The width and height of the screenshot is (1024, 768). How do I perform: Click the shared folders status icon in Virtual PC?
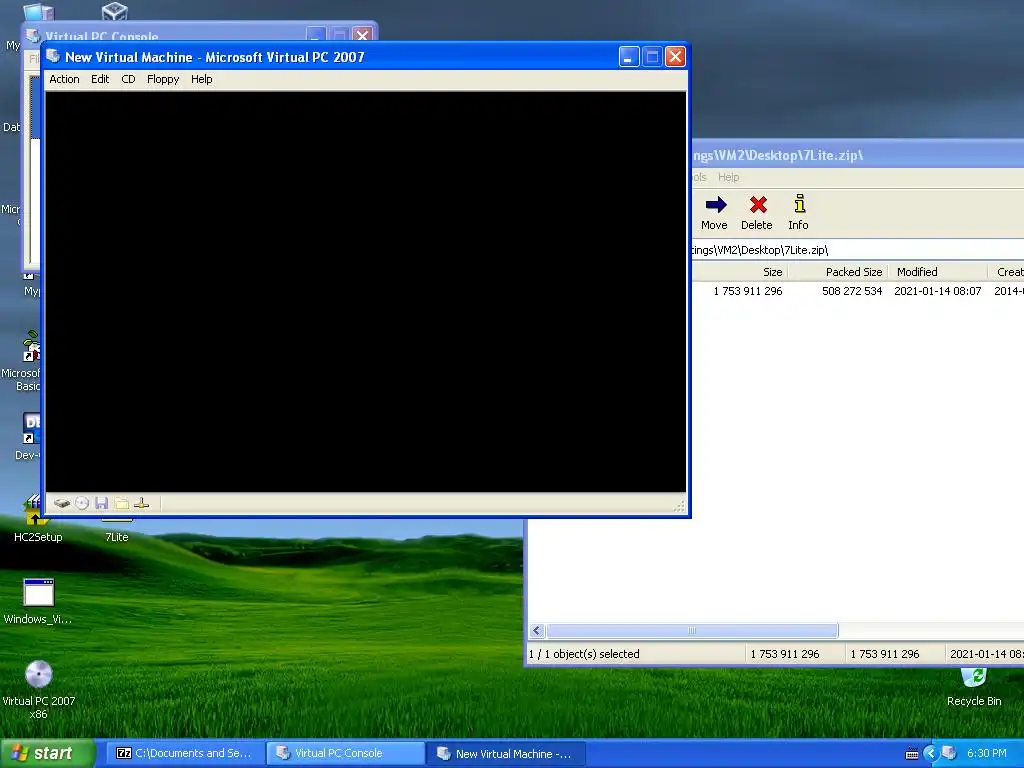point(121,503)
